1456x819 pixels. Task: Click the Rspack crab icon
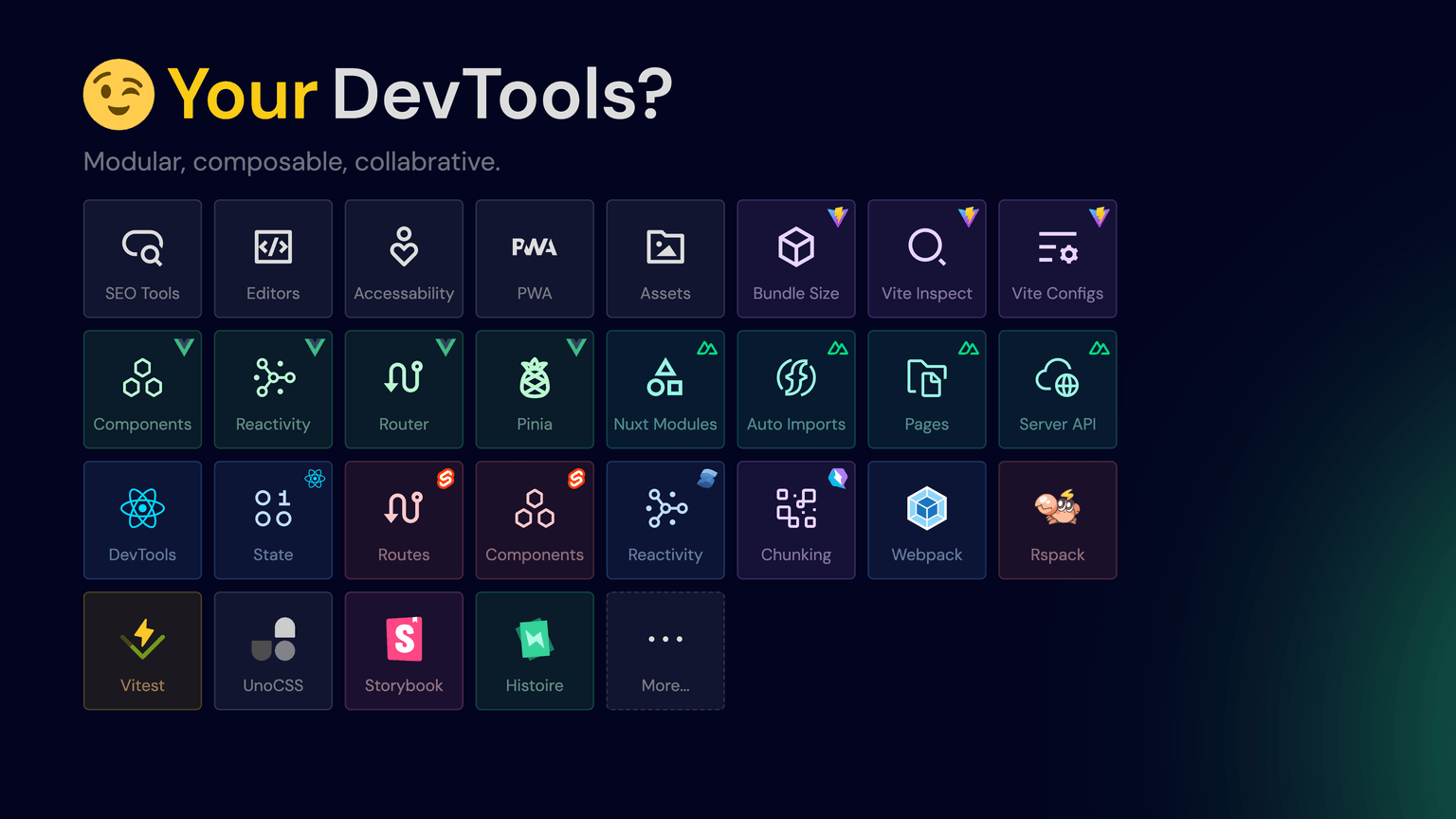(1057, 508)
